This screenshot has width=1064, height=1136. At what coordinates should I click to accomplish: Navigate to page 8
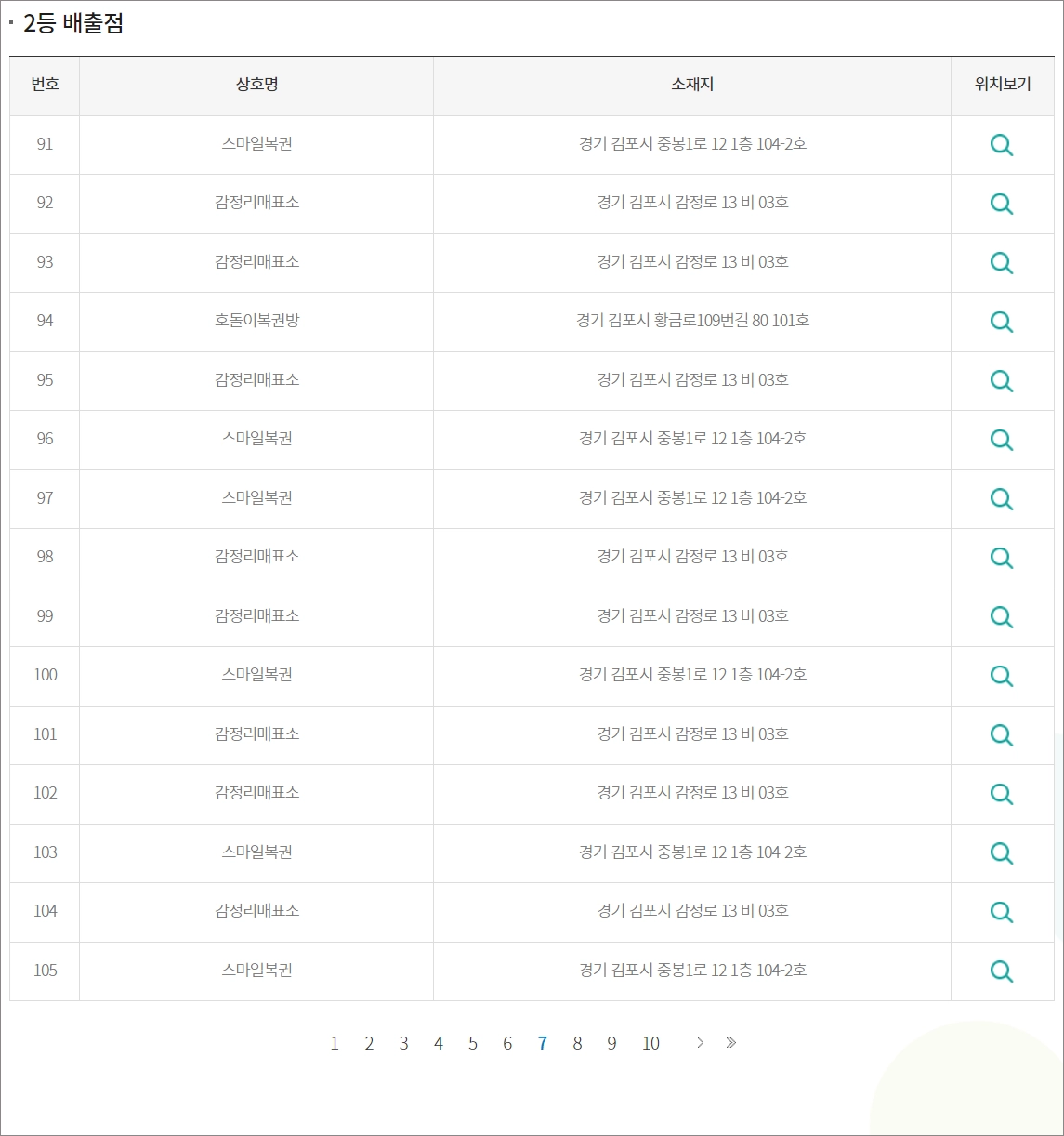(577, 1043)
